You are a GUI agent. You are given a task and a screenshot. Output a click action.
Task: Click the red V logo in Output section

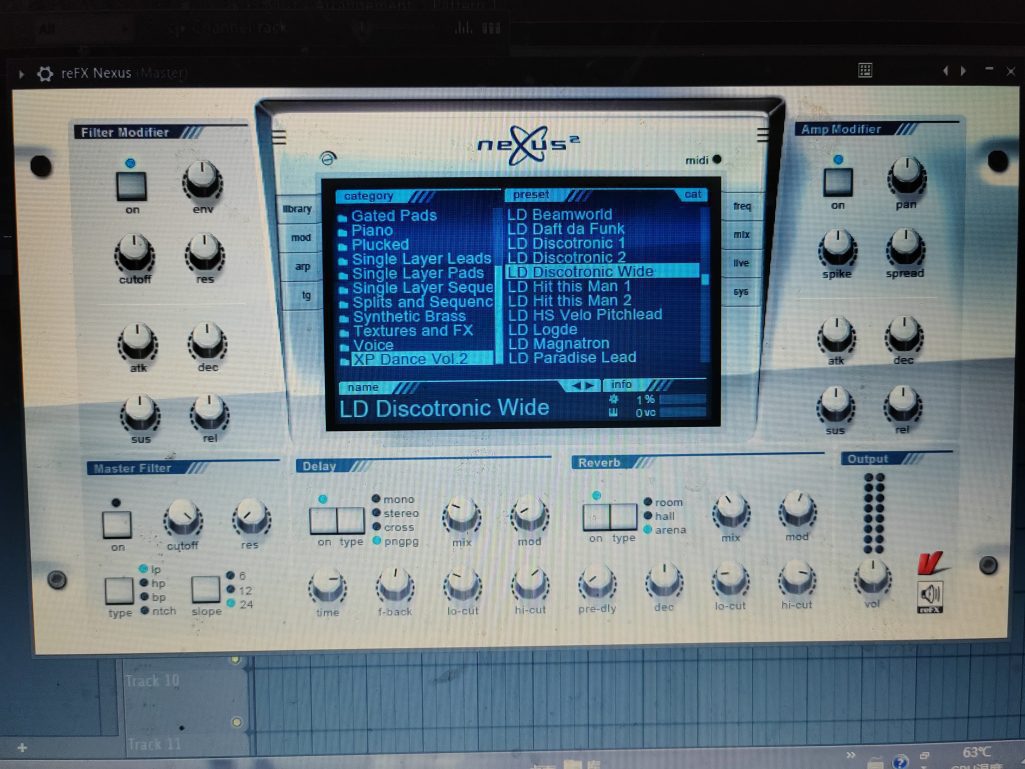coord(930,562)
